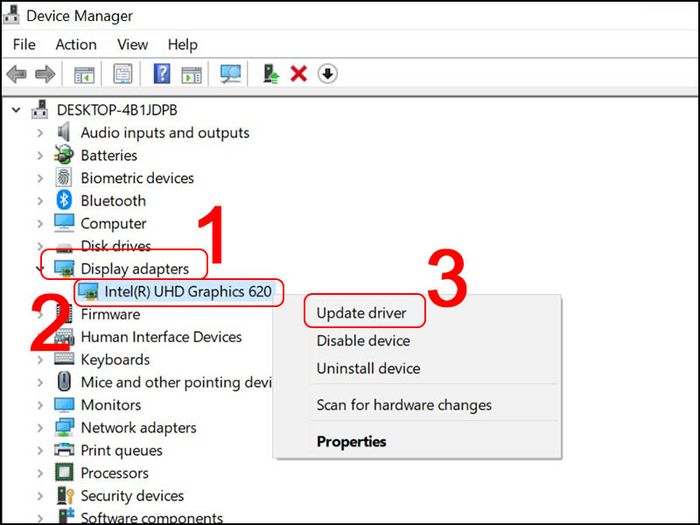Screen dimensions: 700x525
Task: Choose Uninstall device from context menu
Action: point(368,368)
